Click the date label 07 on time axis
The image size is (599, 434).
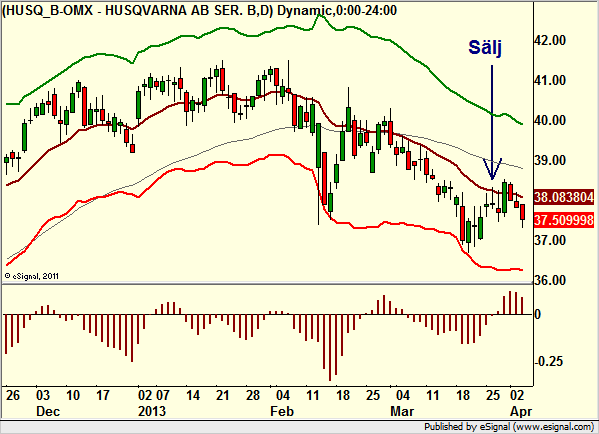(163, 395)
